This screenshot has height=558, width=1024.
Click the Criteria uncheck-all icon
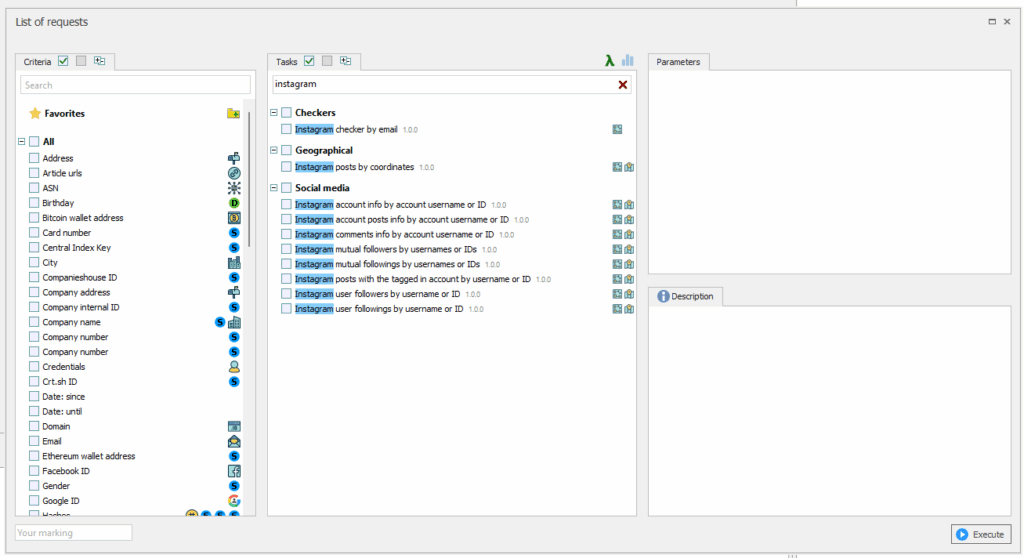81,61
